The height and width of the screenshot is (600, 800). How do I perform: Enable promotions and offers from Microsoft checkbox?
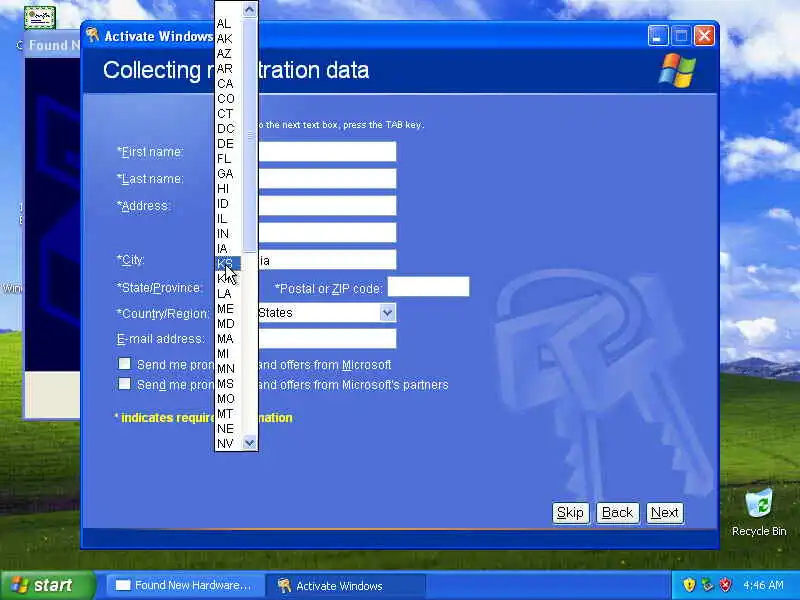click(x=124, y=363)
